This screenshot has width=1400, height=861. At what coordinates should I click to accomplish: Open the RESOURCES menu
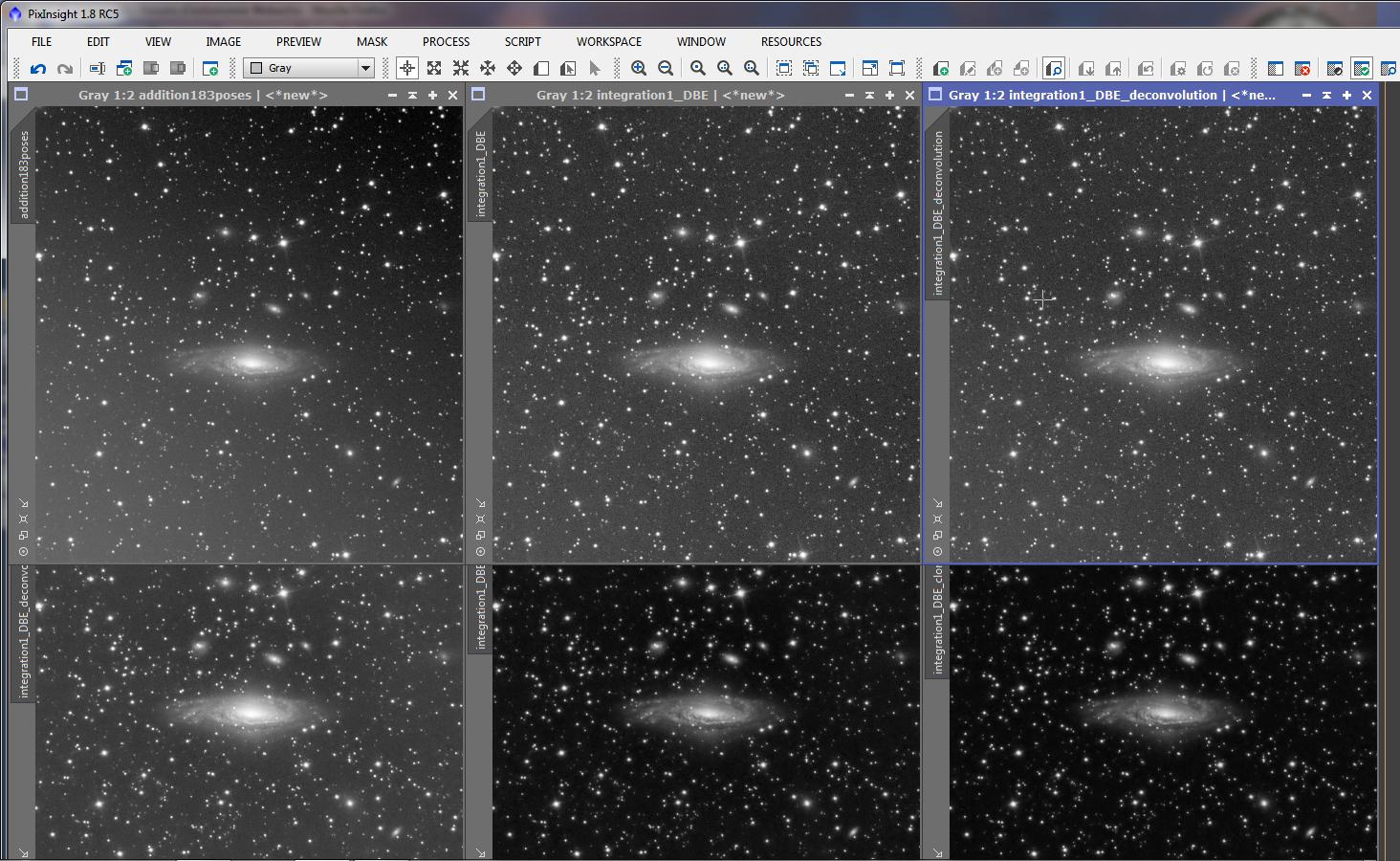(792, 42)
